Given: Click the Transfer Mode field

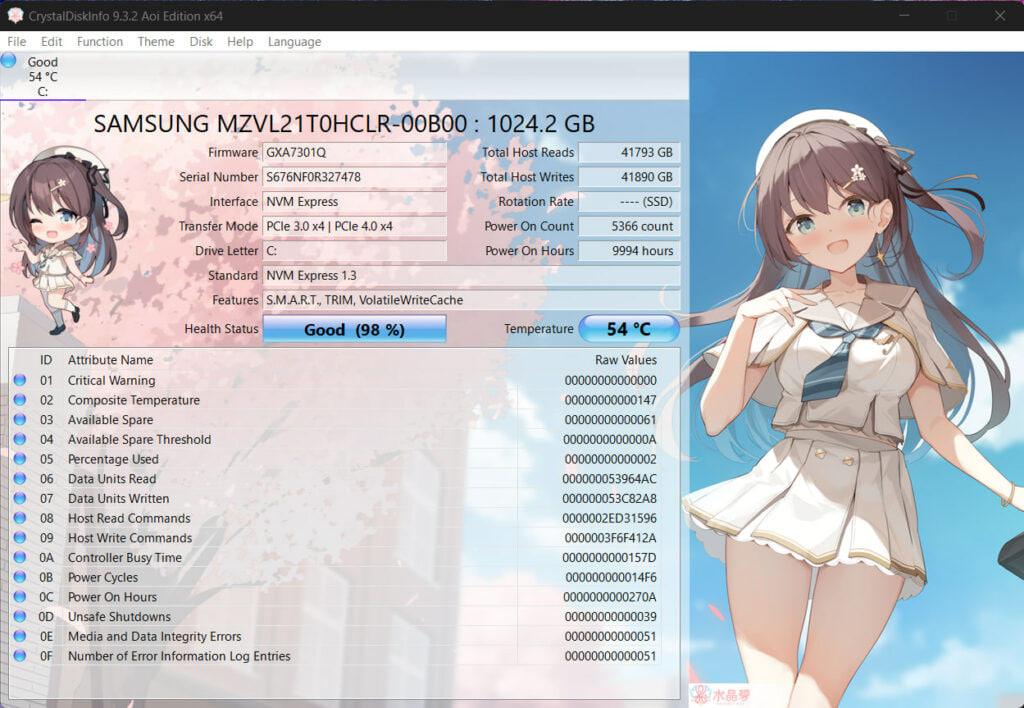Looking at the screenshot, I should pos(355,227).
